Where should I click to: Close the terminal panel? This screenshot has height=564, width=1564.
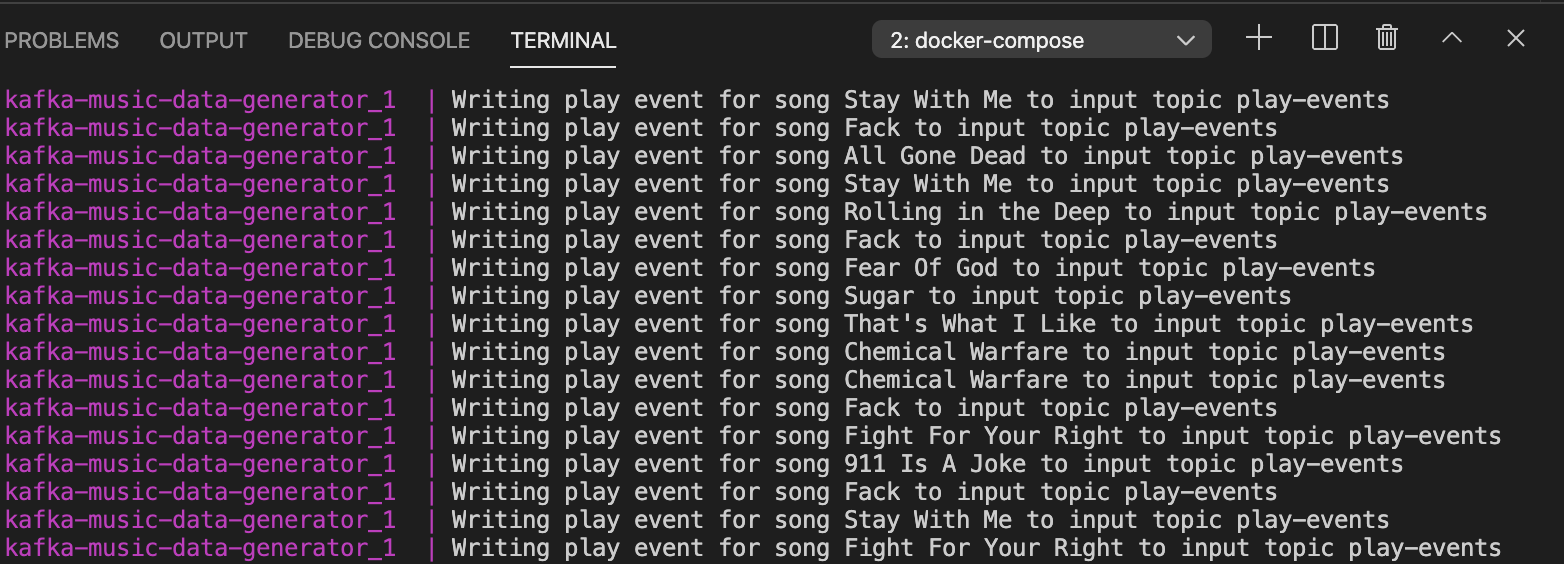click(x=1516, y=39)
